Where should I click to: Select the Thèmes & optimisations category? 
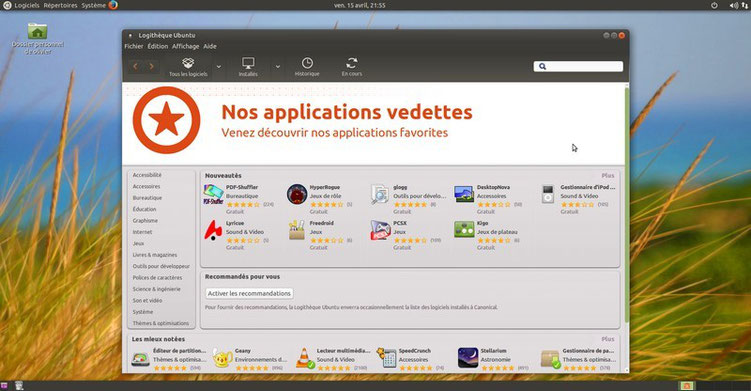[160, 323]
